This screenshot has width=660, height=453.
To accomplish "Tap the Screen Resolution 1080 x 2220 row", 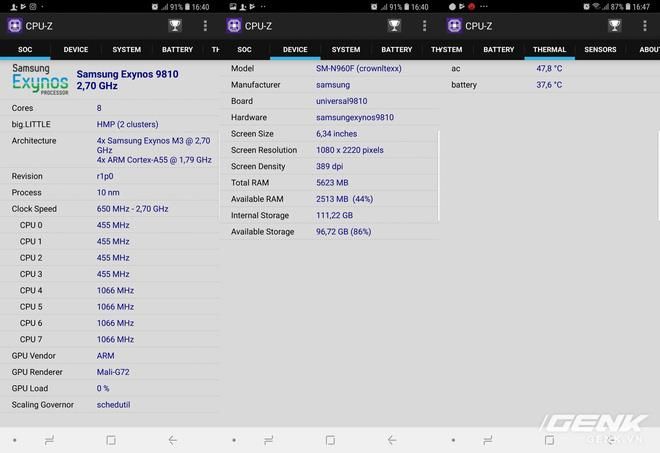I will 330,150.
